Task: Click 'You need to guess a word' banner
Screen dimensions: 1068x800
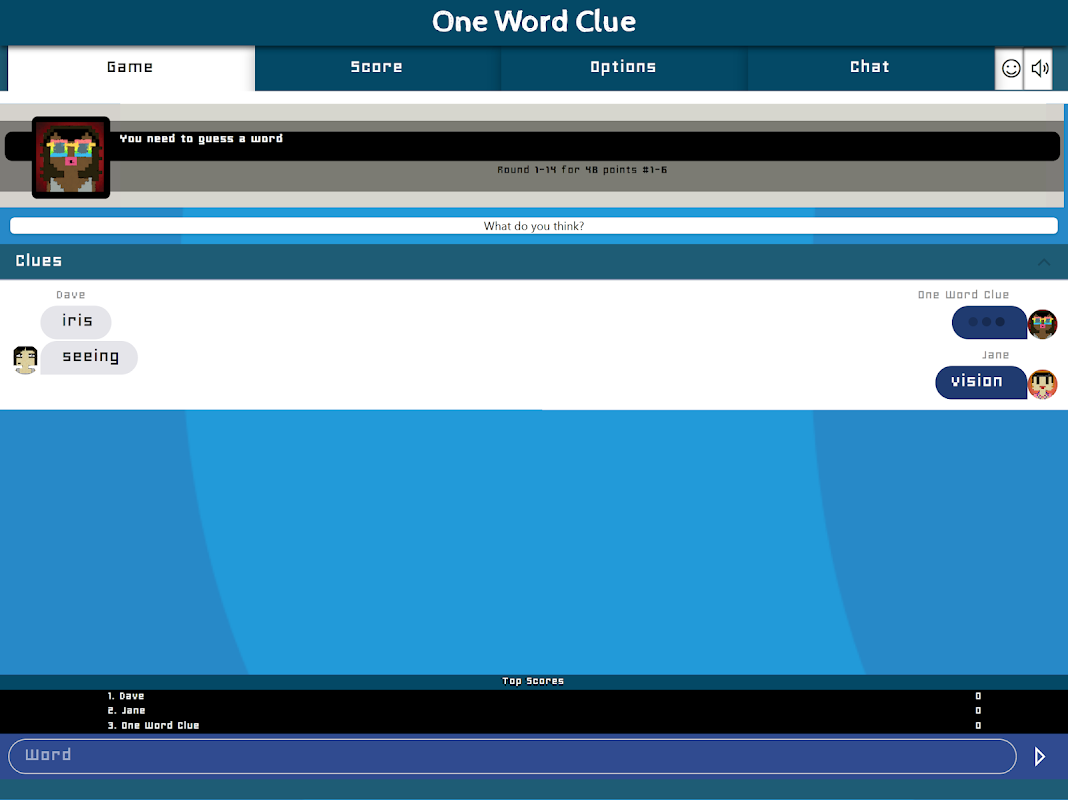Action: tap(533, 146)
